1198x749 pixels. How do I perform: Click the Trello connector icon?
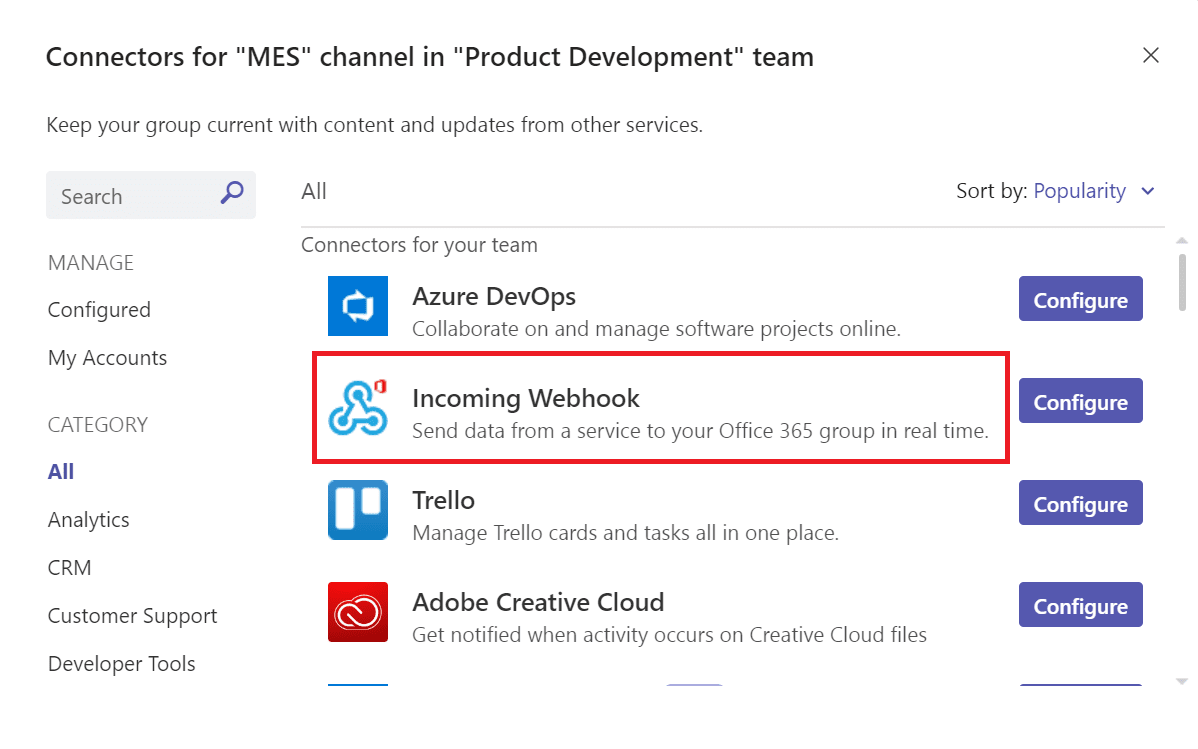point(357,510)
